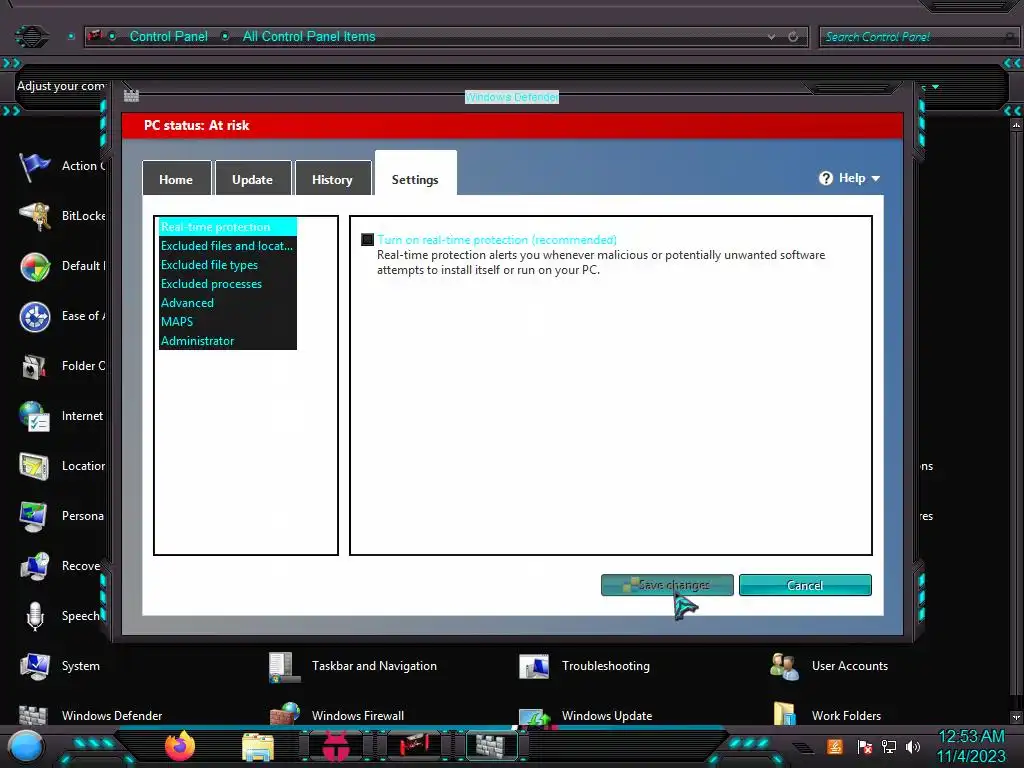1024x768 pixels.
Task: Select Excluded files and locations
Action: click(227, 246)
